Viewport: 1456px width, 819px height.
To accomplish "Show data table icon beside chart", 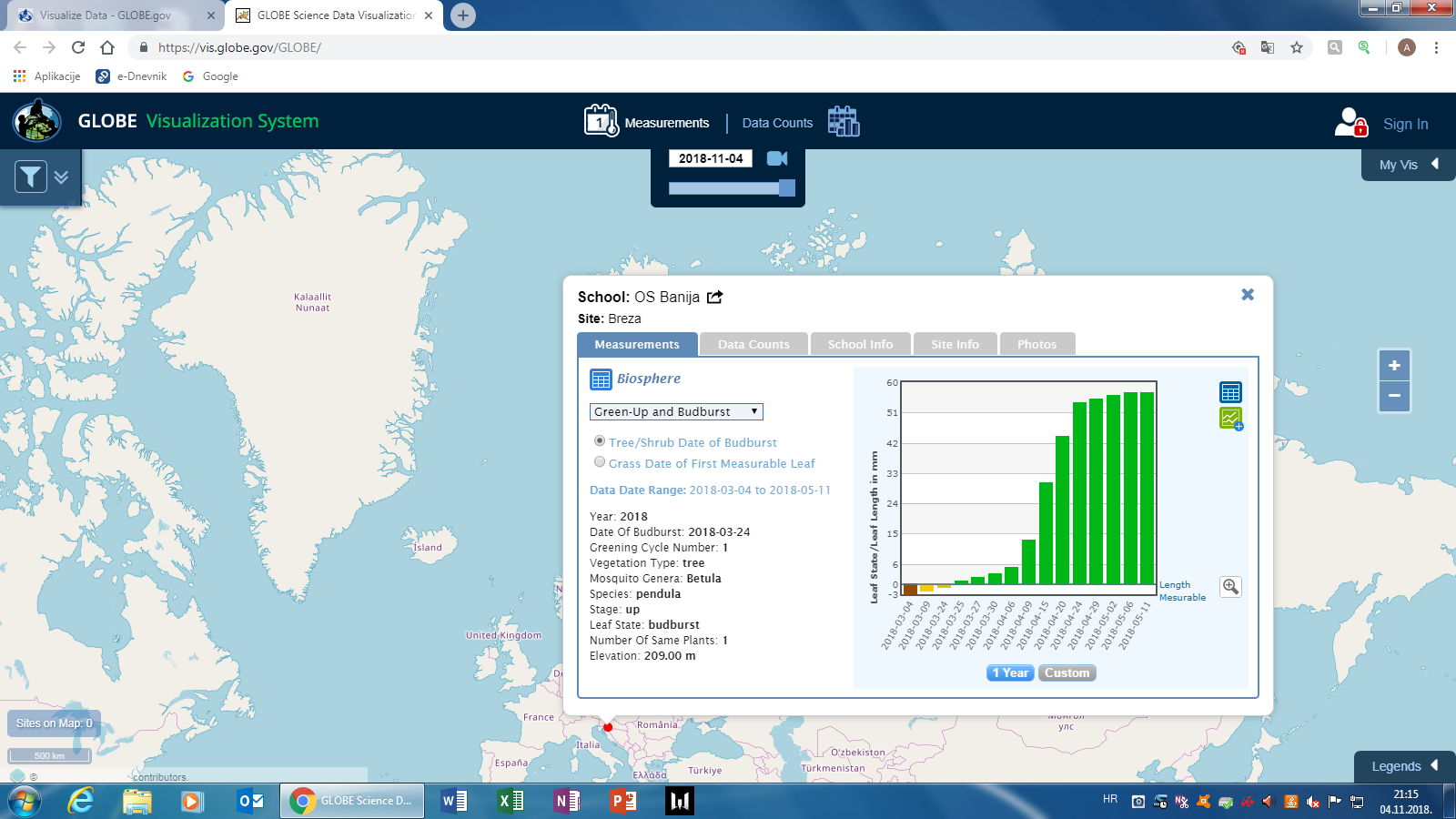I will tap(1230, 392).
